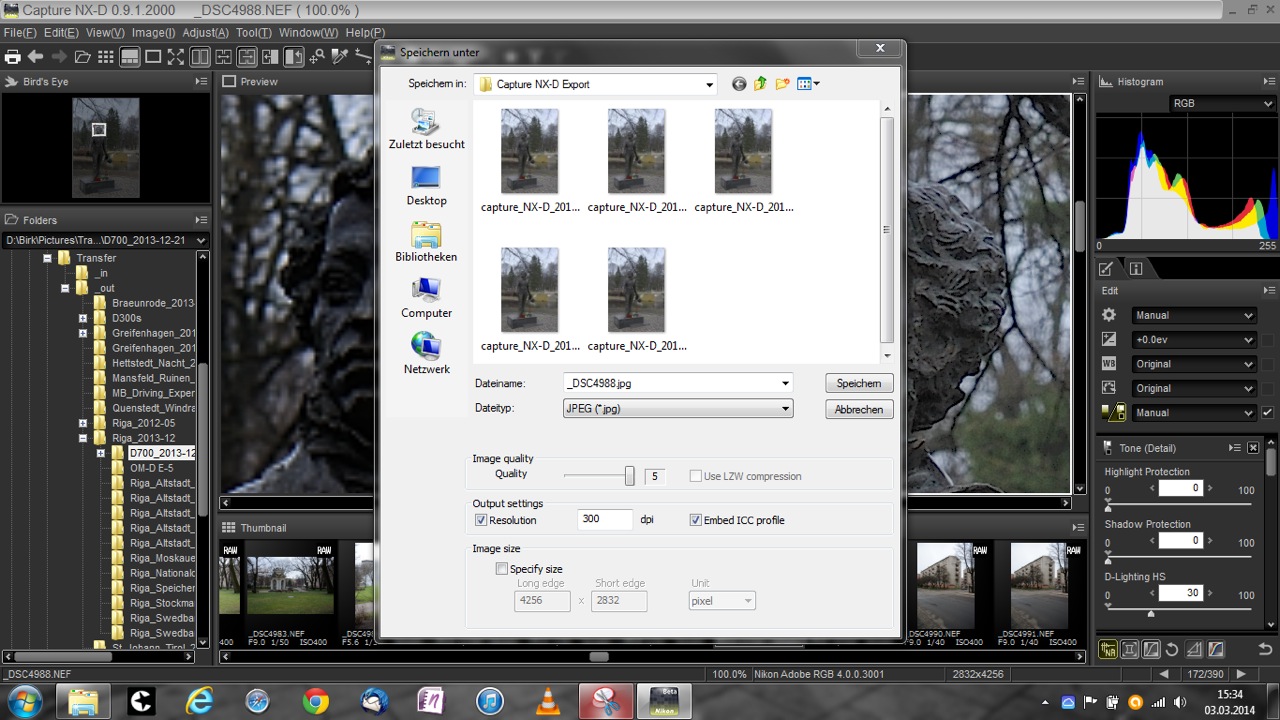This screenshot has width=1280, height=720.
Task: Open the File(F) menu
Action: click(20, 33)
